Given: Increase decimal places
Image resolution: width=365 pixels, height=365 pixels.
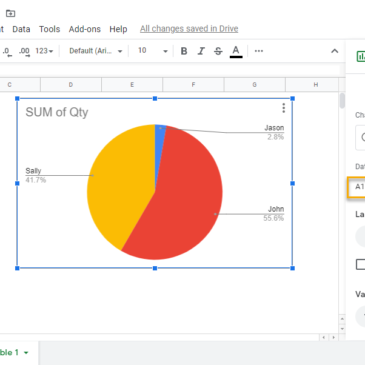Looking at the screenshot, I should click(x=24, y=51).
